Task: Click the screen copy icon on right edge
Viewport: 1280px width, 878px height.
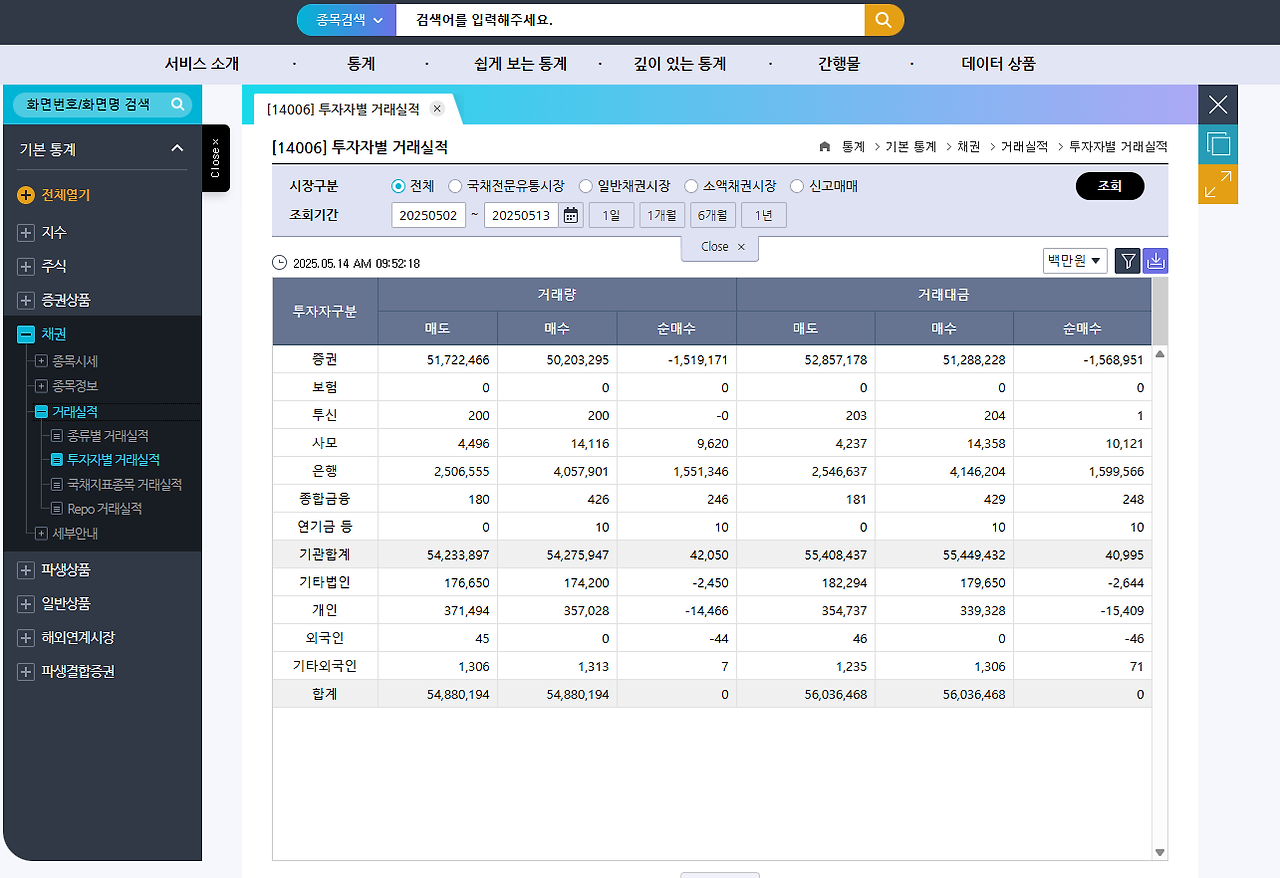Action: click(1218, 144)
